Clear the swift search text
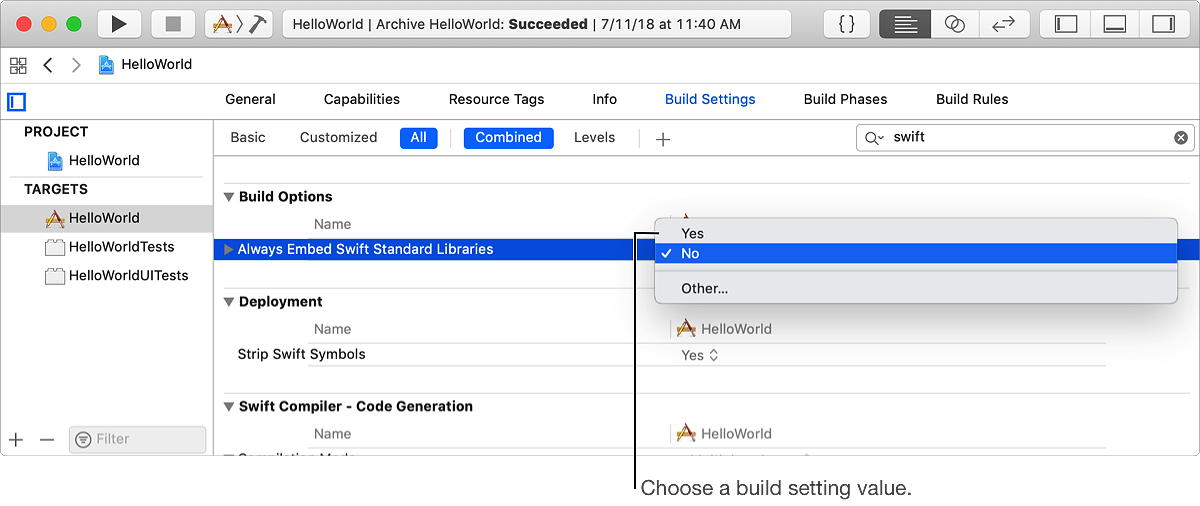1200x506 pixels. (1181, 138)
